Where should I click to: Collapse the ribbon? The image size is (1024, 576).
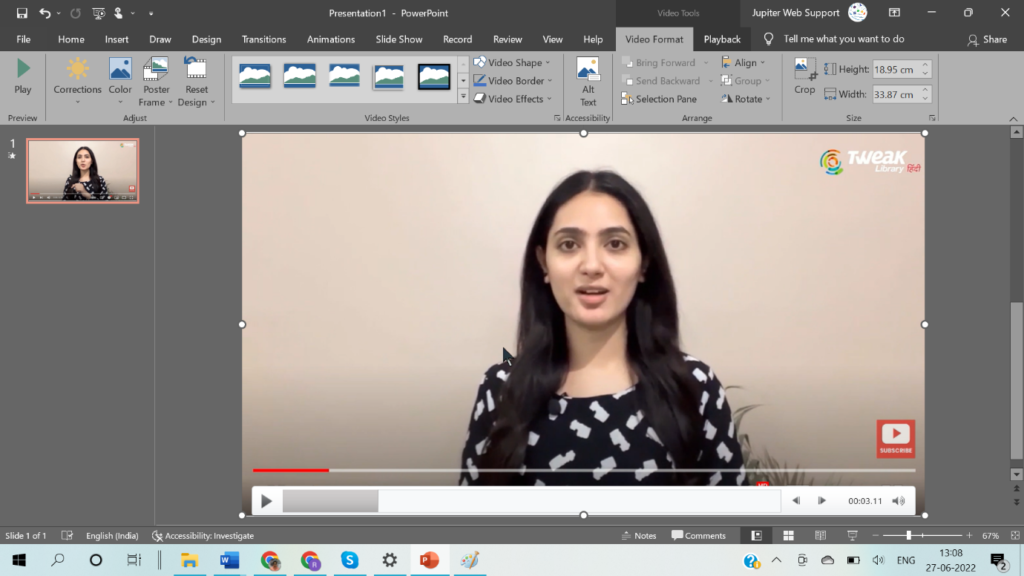[x=1013, y=119]
